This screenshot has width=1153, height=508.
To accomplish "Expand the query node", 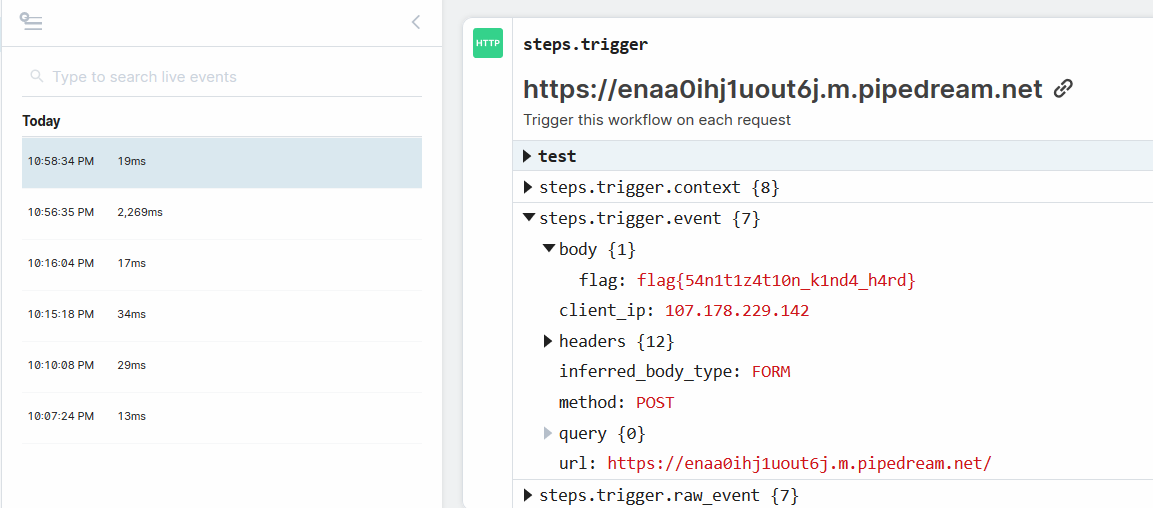I will point(547,434).
